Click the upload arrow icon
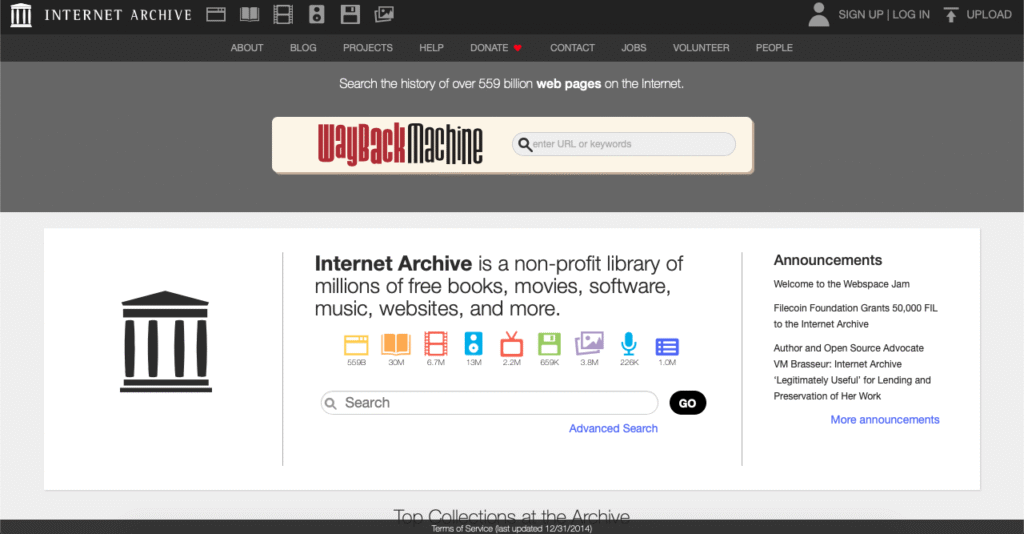Viewport: 1024px width, 534px height. click(x=951, y=14)
